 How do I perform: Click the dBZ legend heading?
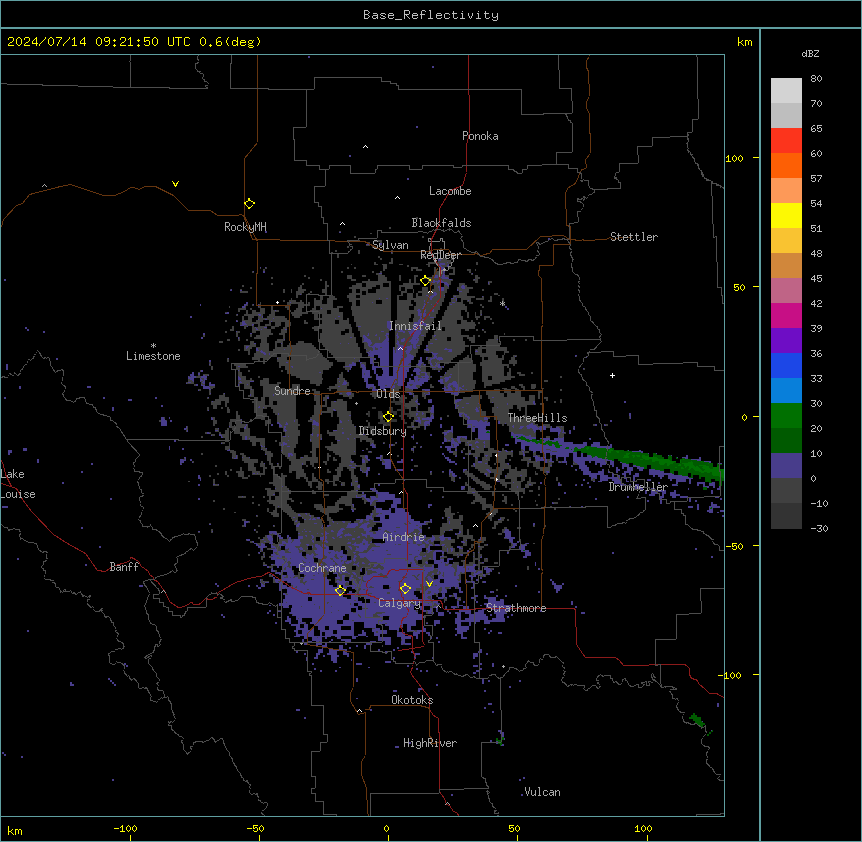point(810,53)
